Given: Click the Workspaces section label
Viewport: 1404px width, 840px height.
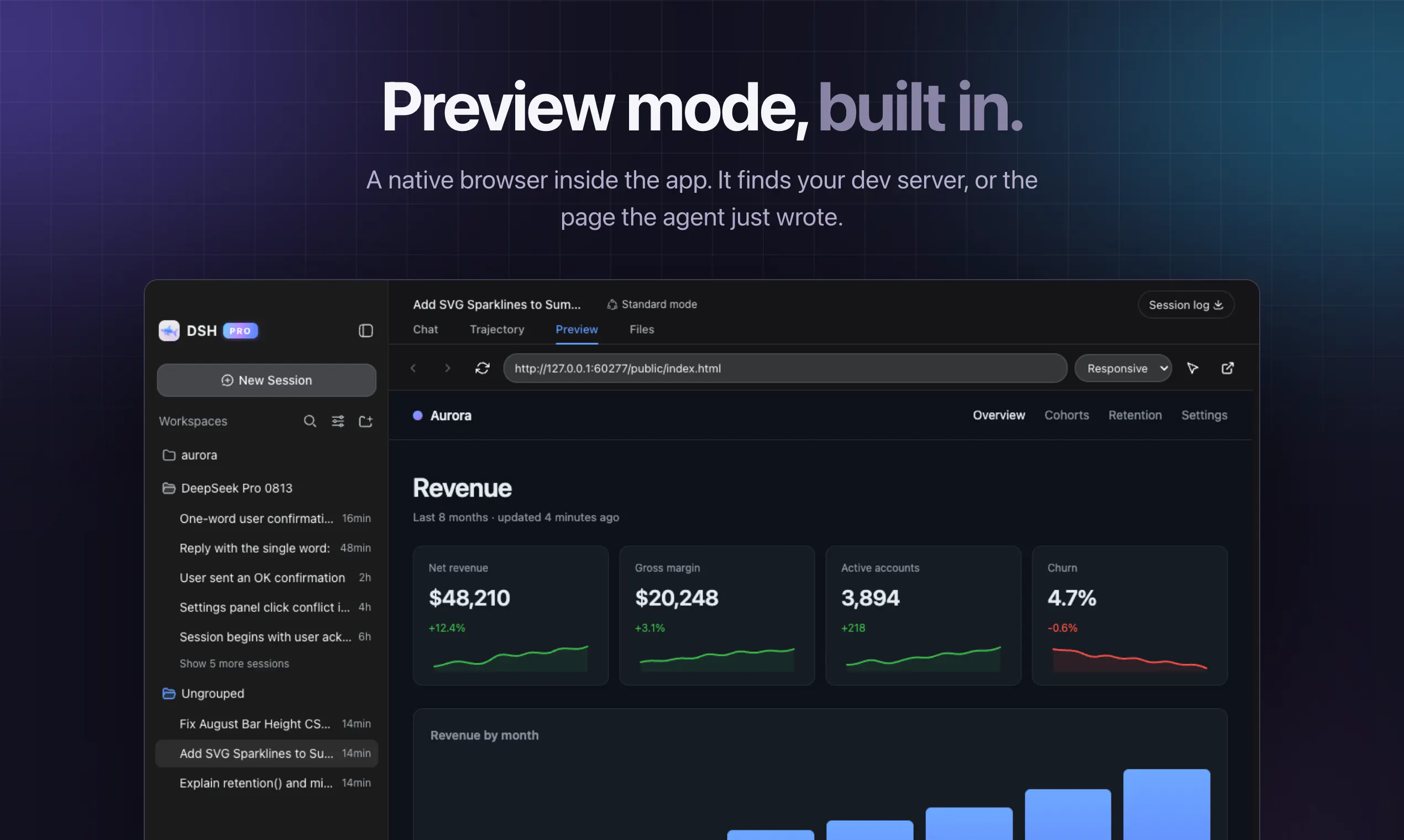Looking at the screenshot, I should (193, 421).
